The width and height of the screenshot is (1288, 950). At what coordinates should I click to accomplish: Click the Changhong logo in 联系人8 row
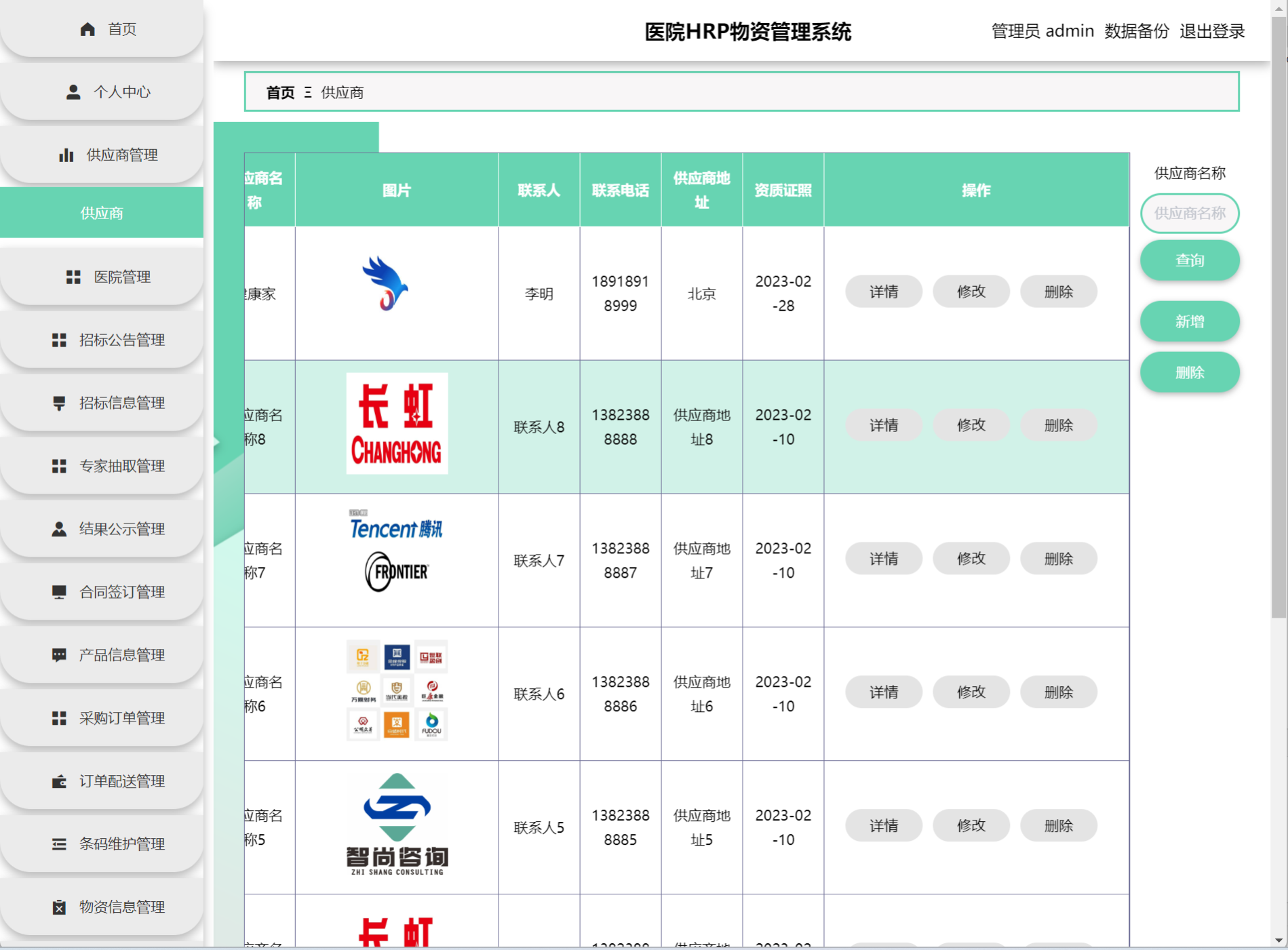point(397,424)
